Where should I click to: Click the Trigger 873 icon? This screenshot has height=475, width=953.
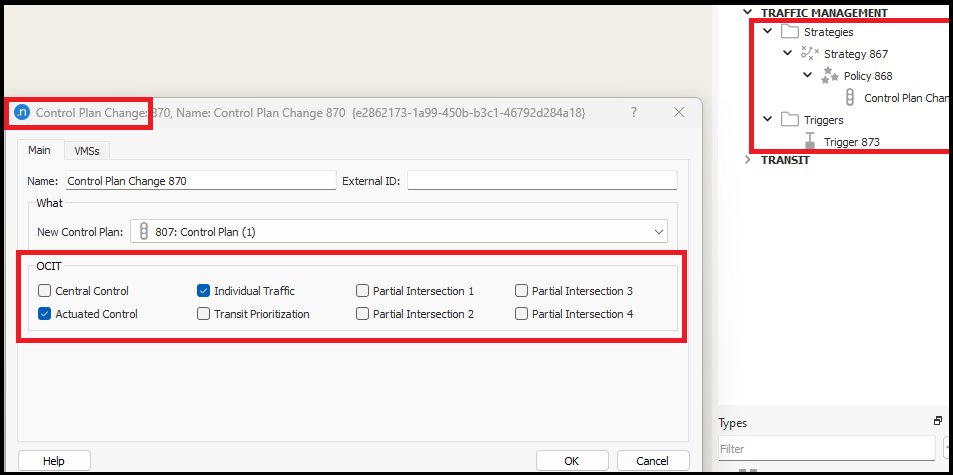(x=810, y=142)
